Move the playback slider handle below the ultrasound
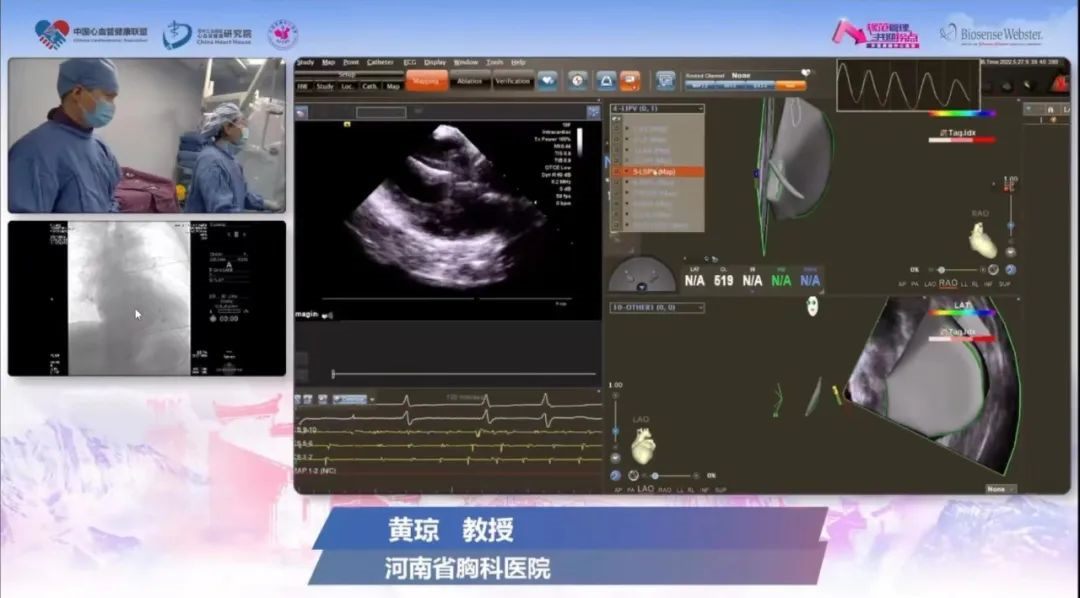 pos(333,374)
